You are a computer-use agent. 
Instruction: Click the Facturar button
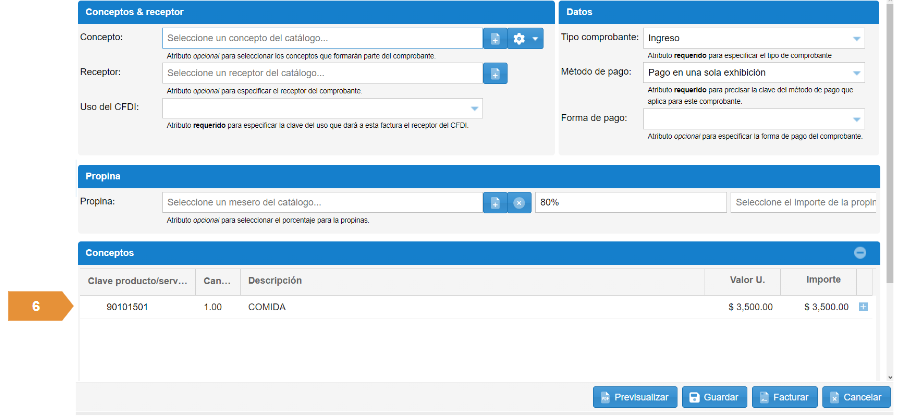(x=786, y=397)
